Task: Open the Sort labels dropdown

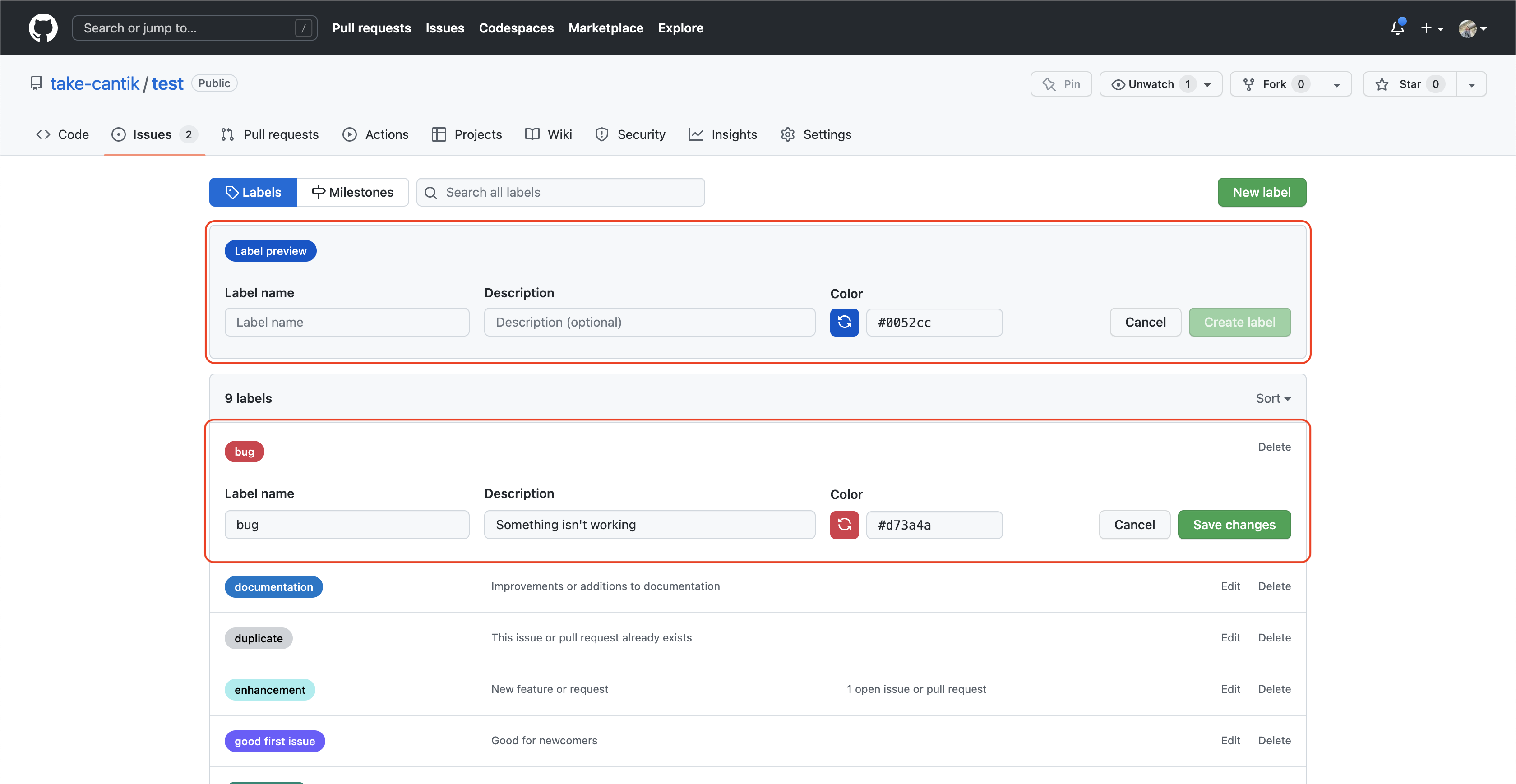Action: pos(1273,398)
